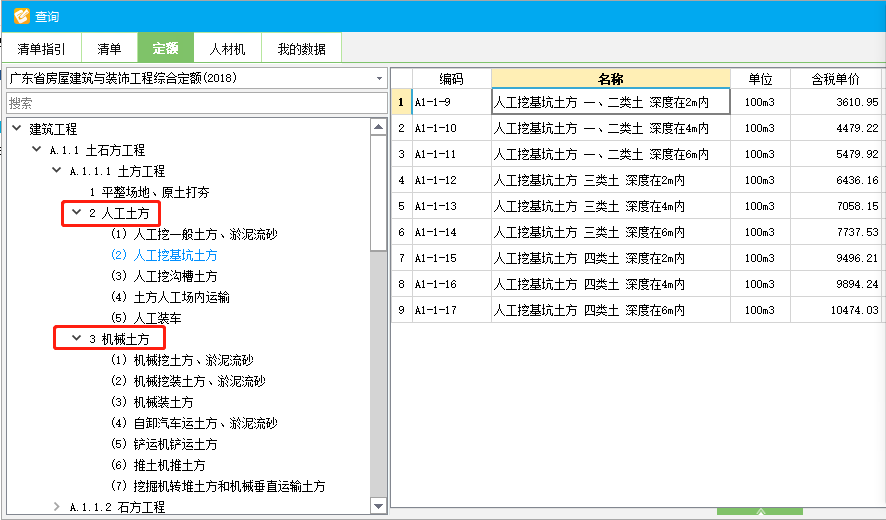Collapse the 建筑工程 root node

tap(16, 128)
